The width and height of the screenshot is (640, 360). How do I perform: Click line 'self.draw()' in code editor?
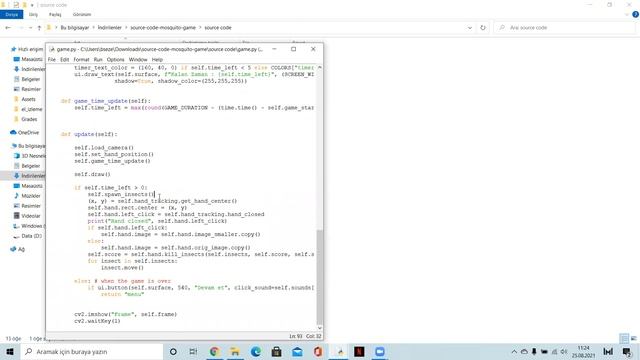tap(92, 174)
